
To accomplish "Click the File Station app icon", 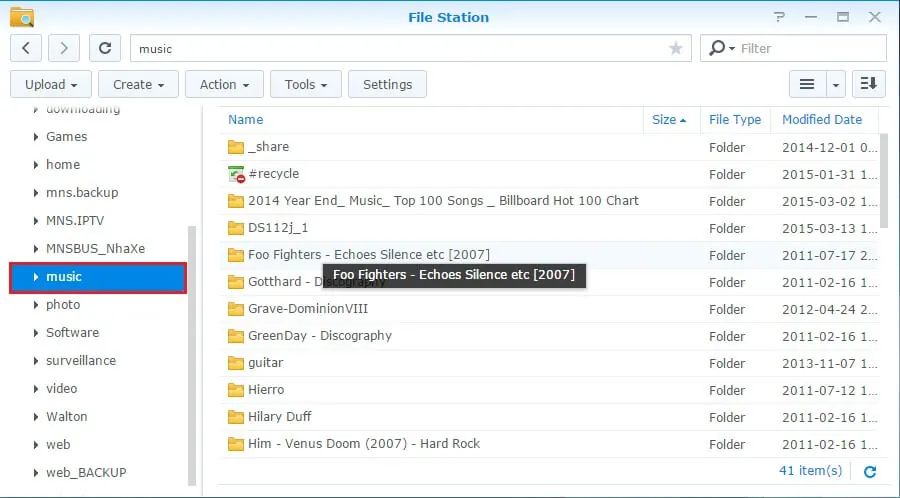I will click(x=22, y=17).
